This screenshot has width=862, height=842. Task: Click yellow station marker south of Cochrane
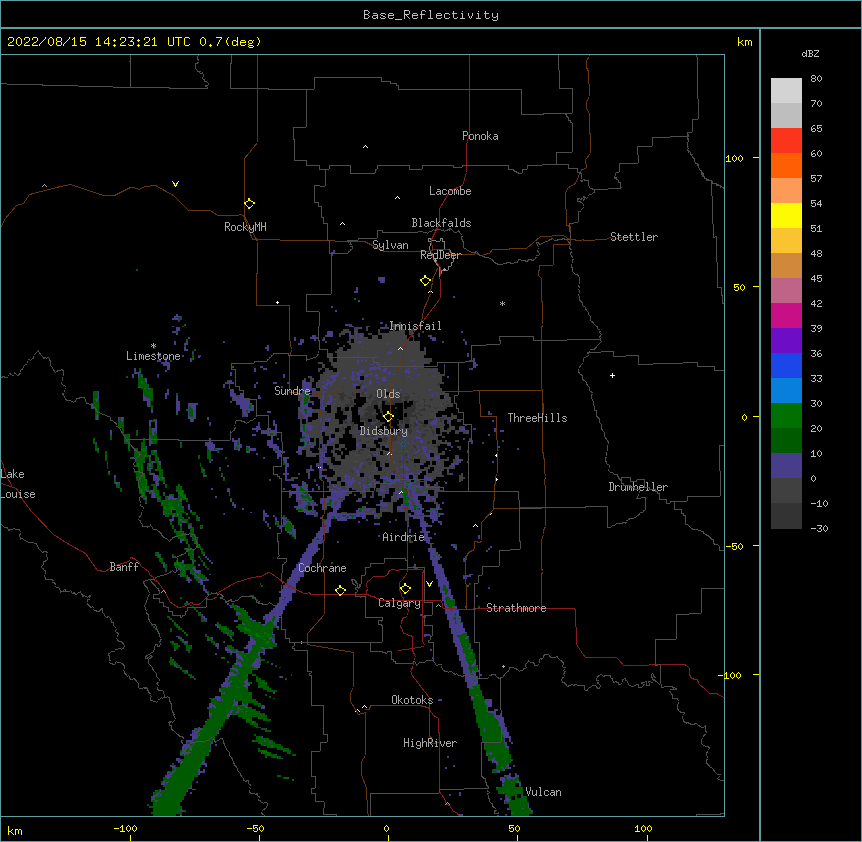[x=340, y=590]
